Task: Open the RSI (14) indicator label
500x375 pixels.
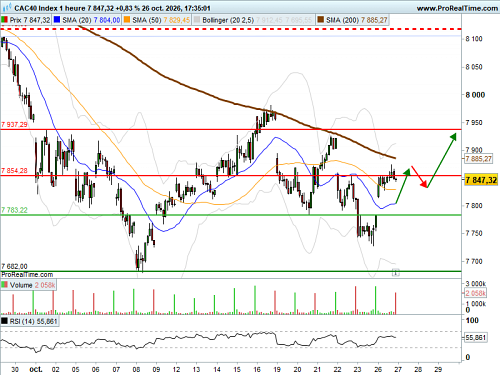Action: pyautogui.click(x=22, y=321)
